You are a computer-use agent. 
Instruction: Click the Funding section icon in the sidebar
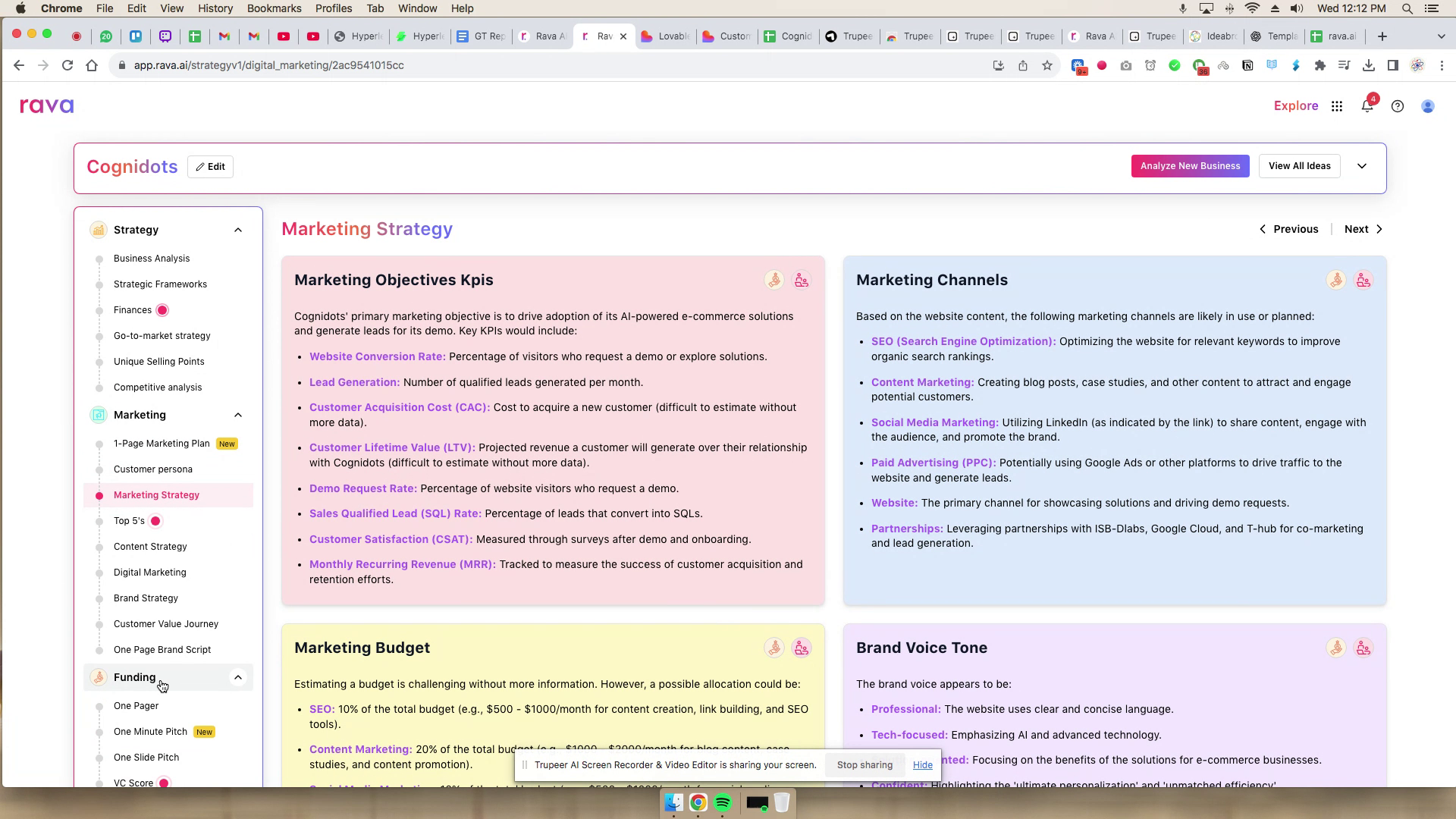pyautogui.click(x=99, y=677)
